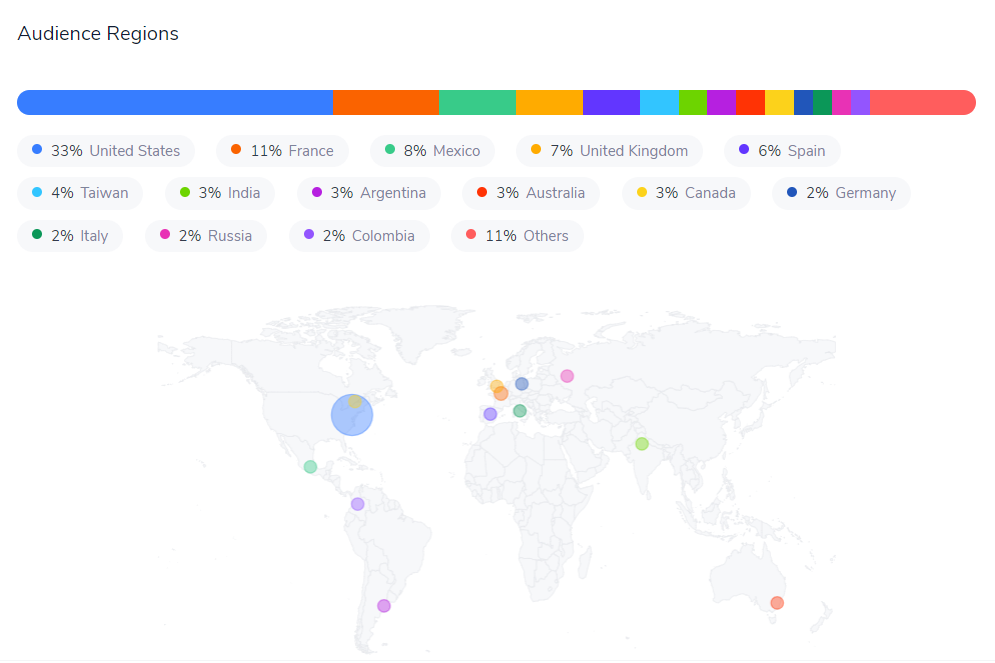The width and height of the screenshot is (995, 663).
Task: Click the orange France segment in the bar
Action: [386, 103]
